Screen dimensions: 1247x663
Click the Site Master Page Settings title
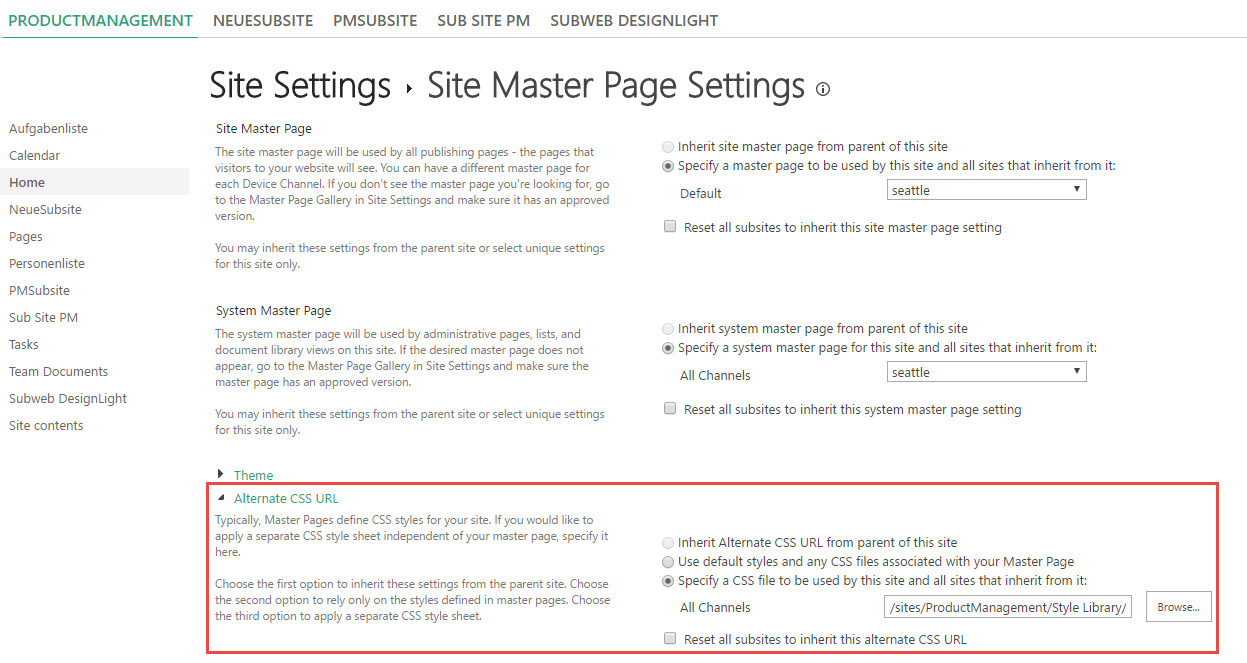coord(616,86)
